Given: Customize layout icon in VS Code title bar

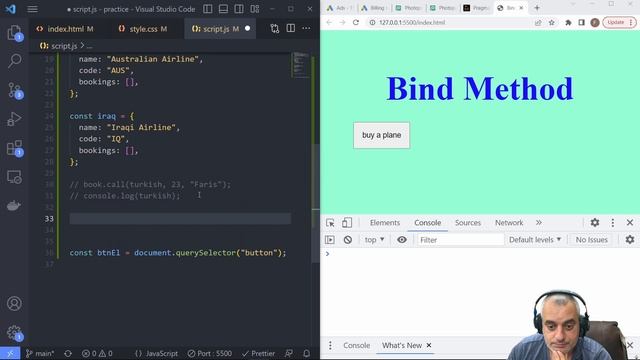Looking at the screenshot, I should (255, 9).
